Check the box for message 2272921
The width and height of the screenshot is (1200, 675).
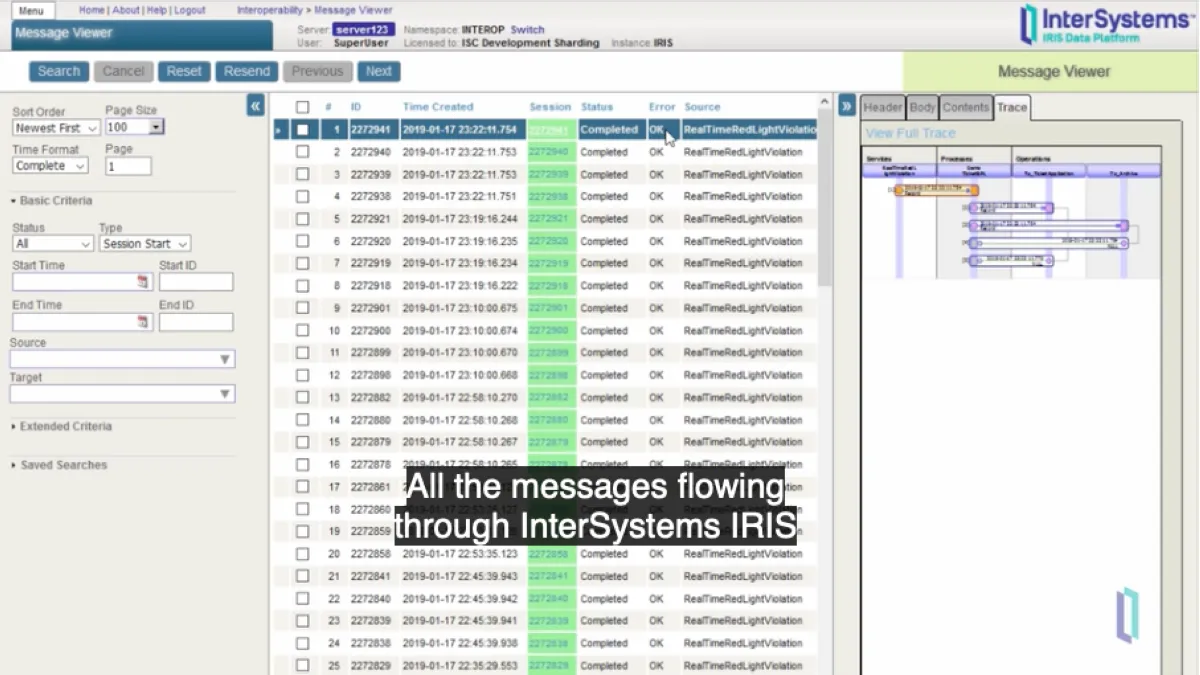click(x=302, y=219)
